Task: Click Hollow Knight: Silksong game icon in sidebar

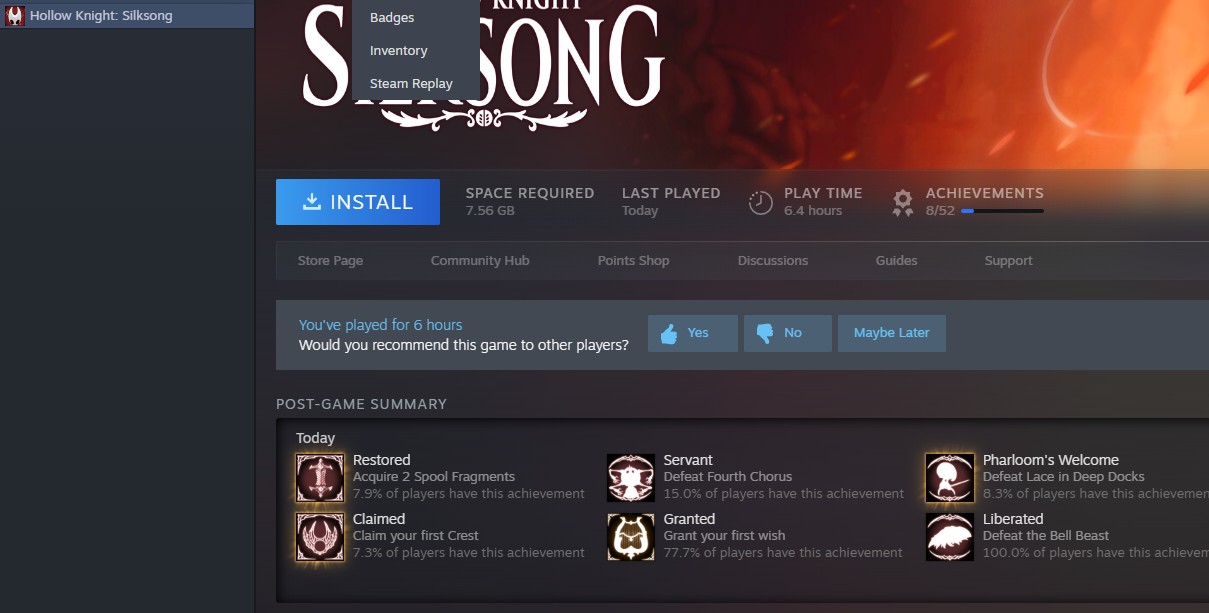Action: [x=15, y=16]
